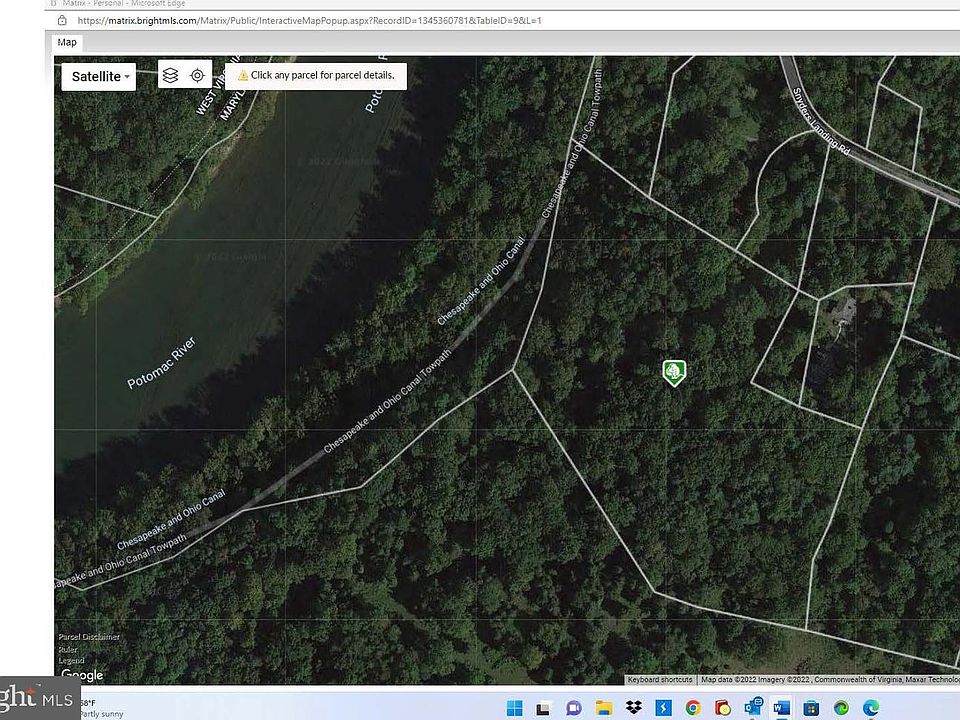Show the map Legend
Viewport: 960px width, 720px height.
click(x=71, y=660)
